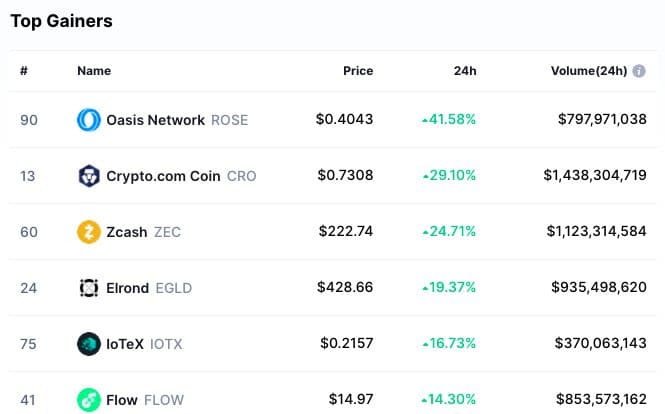This screenshot has height=414, width=665.
Task: Click the Elrond EGLD logo icon
Action: pyautogui.click(x=89, y=288)
